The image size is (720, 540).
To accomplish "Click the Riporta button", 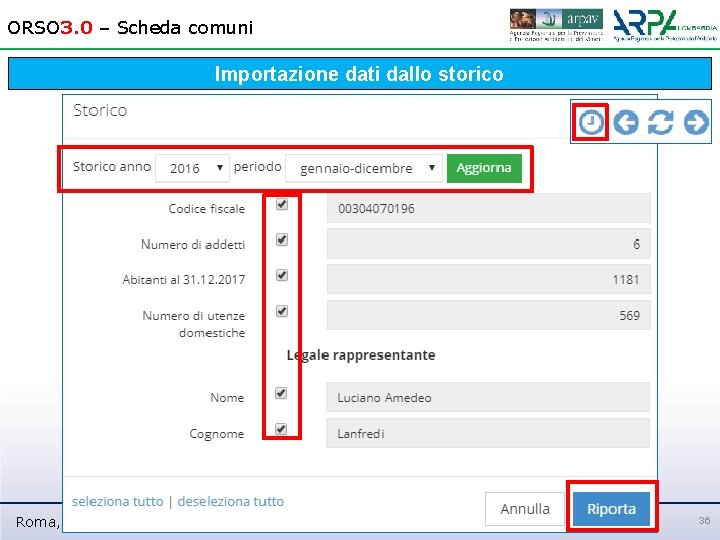I will pyautogui.click(x=611, y=509).
